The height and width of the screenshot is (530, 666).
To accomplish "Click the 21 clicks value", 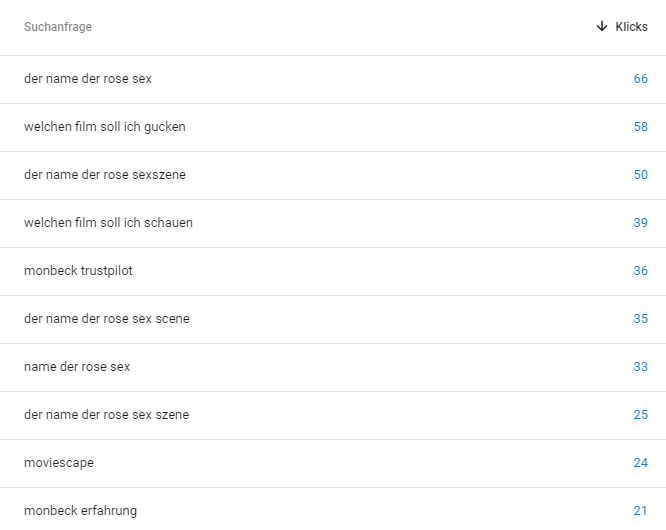I will coord(640,511).
